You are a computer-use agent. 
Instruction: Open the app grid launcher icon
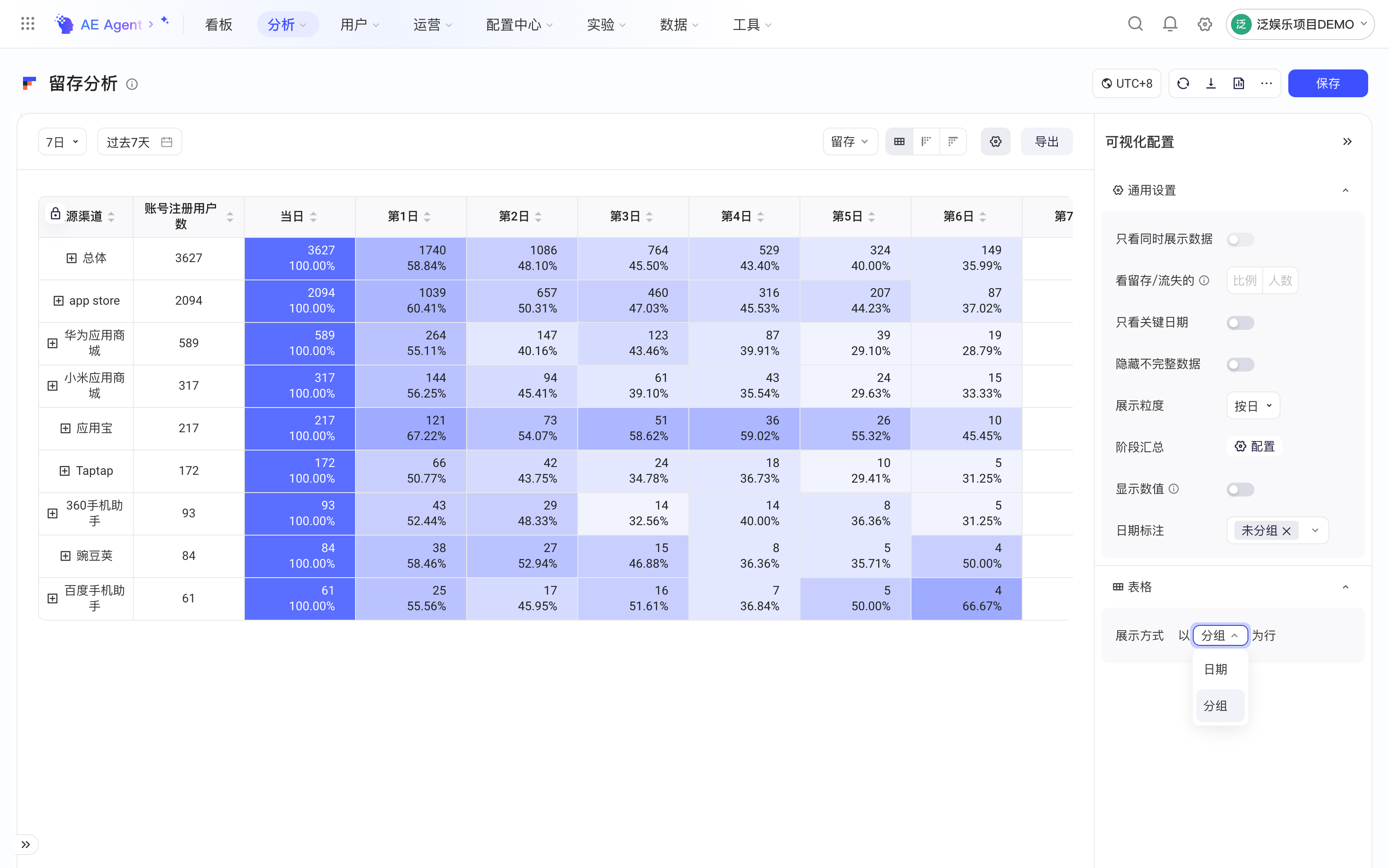(27, 24)
